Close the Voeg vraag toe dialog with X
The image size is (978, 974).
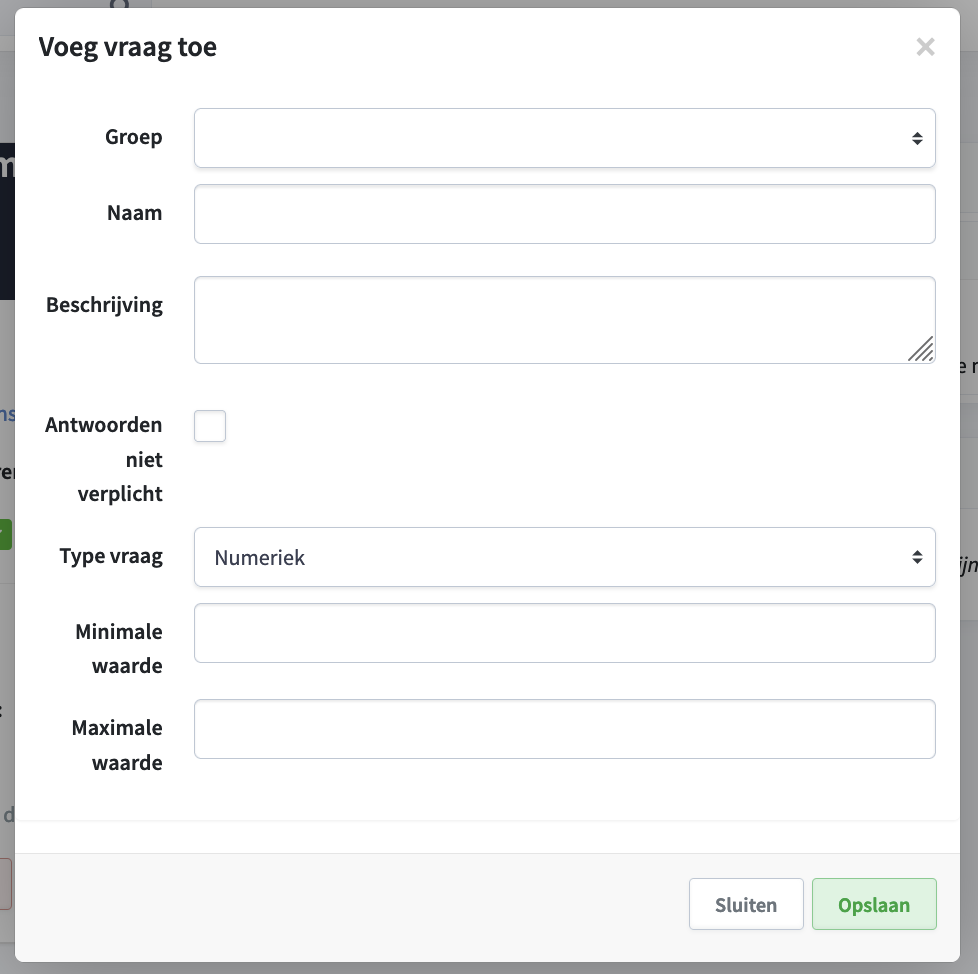tap(925, 47)
